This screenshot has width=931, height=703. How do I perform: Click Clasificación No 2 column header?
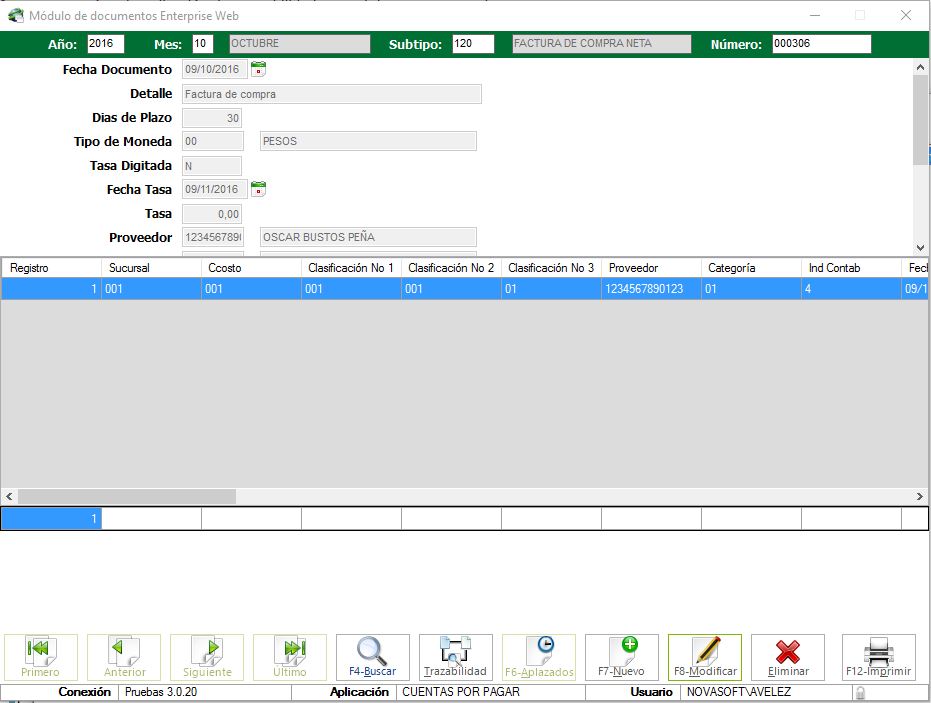pos(451,268)
